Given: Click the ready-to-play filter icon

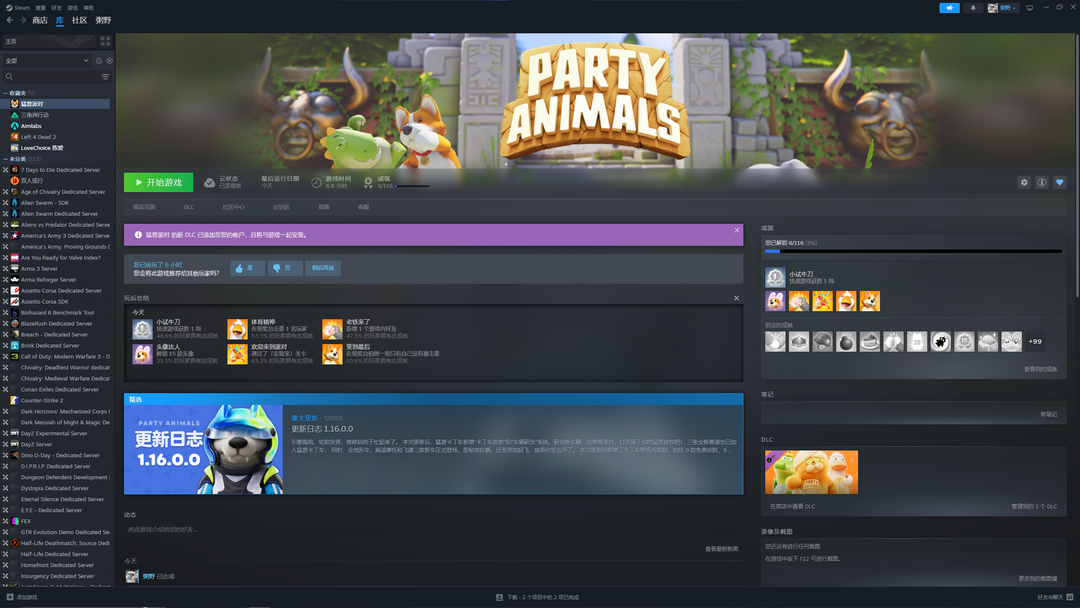Looking at the screenshot, I should (110, 61).
